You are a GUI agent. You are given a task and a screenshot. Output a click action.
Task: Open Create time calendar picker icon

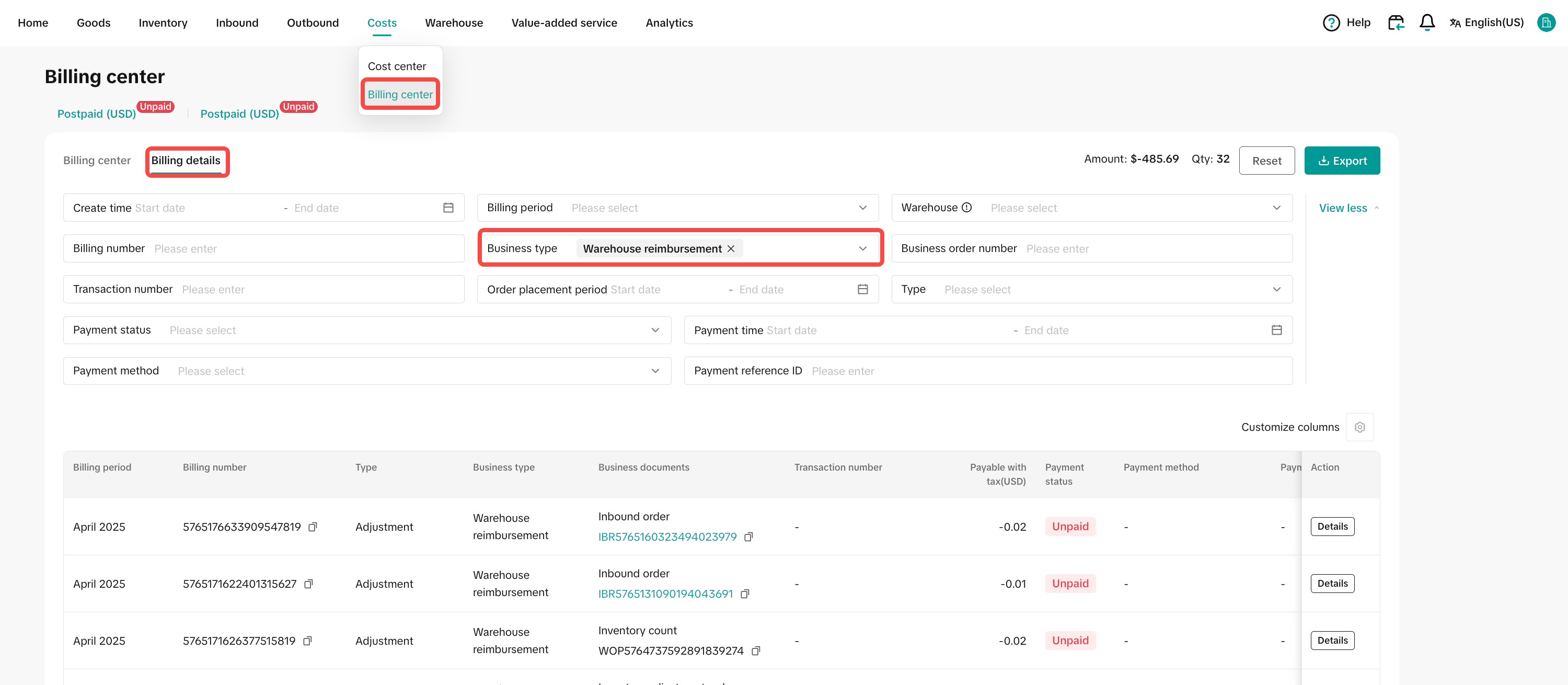point(448,208)
